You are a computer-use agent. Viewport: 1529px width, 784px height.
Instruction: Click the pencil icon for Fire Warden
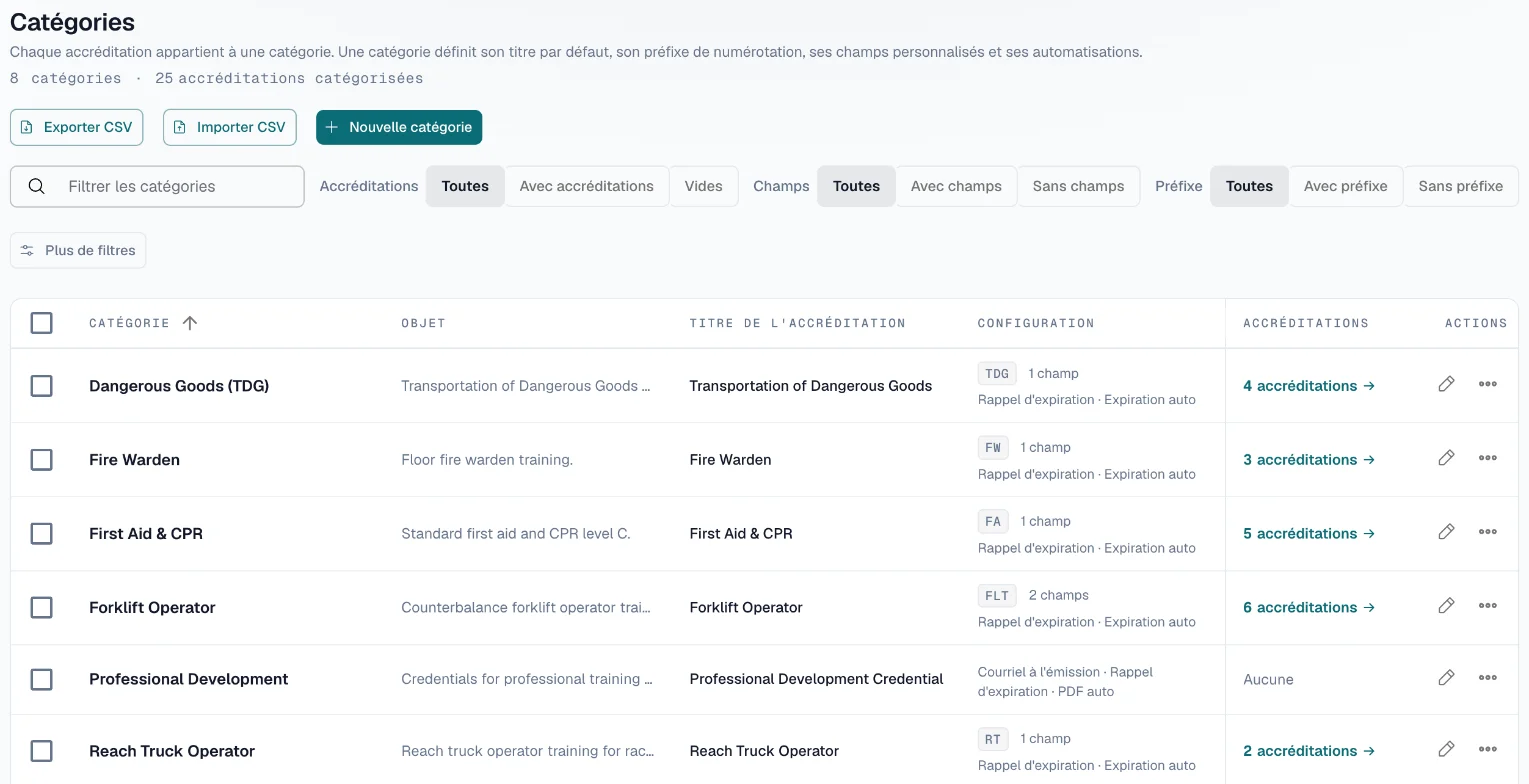point(1446,458)
